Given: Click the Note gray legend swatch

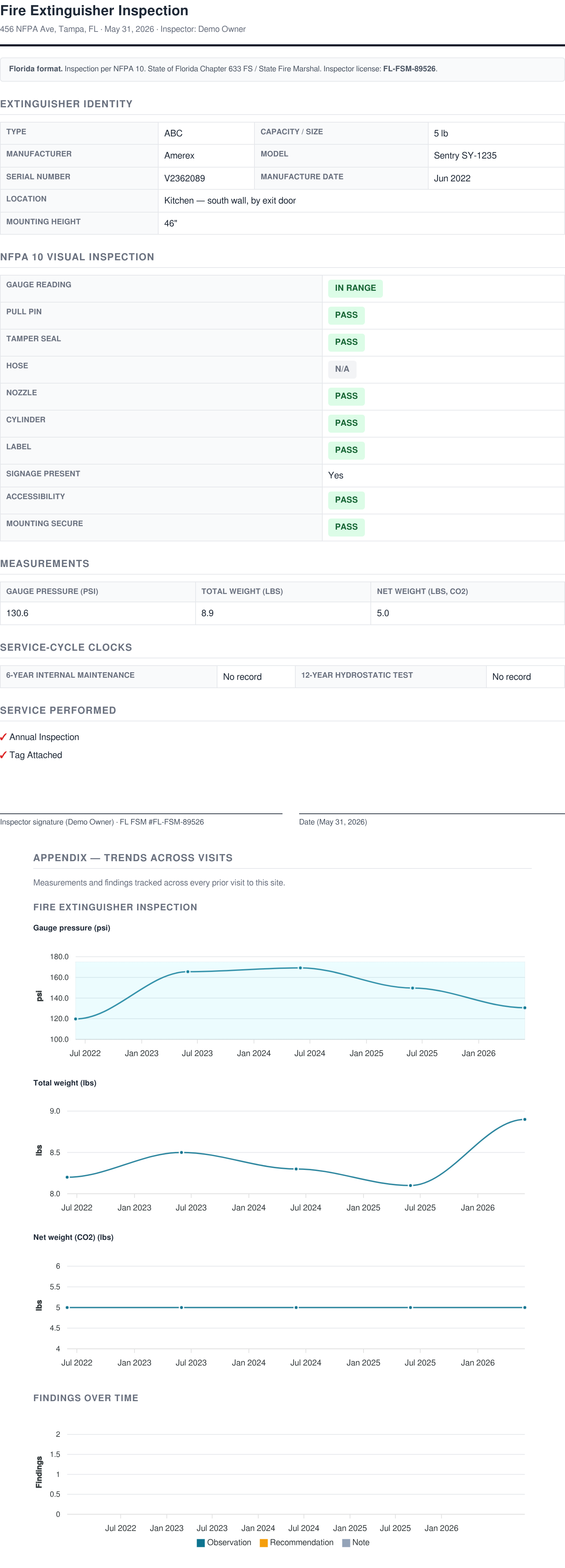Looking at the screenshot, I should 346,1542.
